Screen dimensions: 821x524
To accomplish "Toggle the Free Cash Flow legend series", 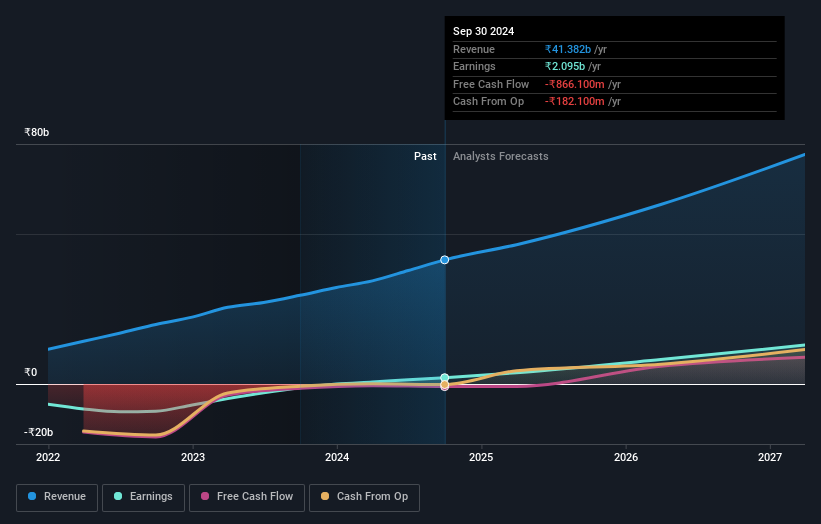I will pyautogui.click(x=247, y=497).
